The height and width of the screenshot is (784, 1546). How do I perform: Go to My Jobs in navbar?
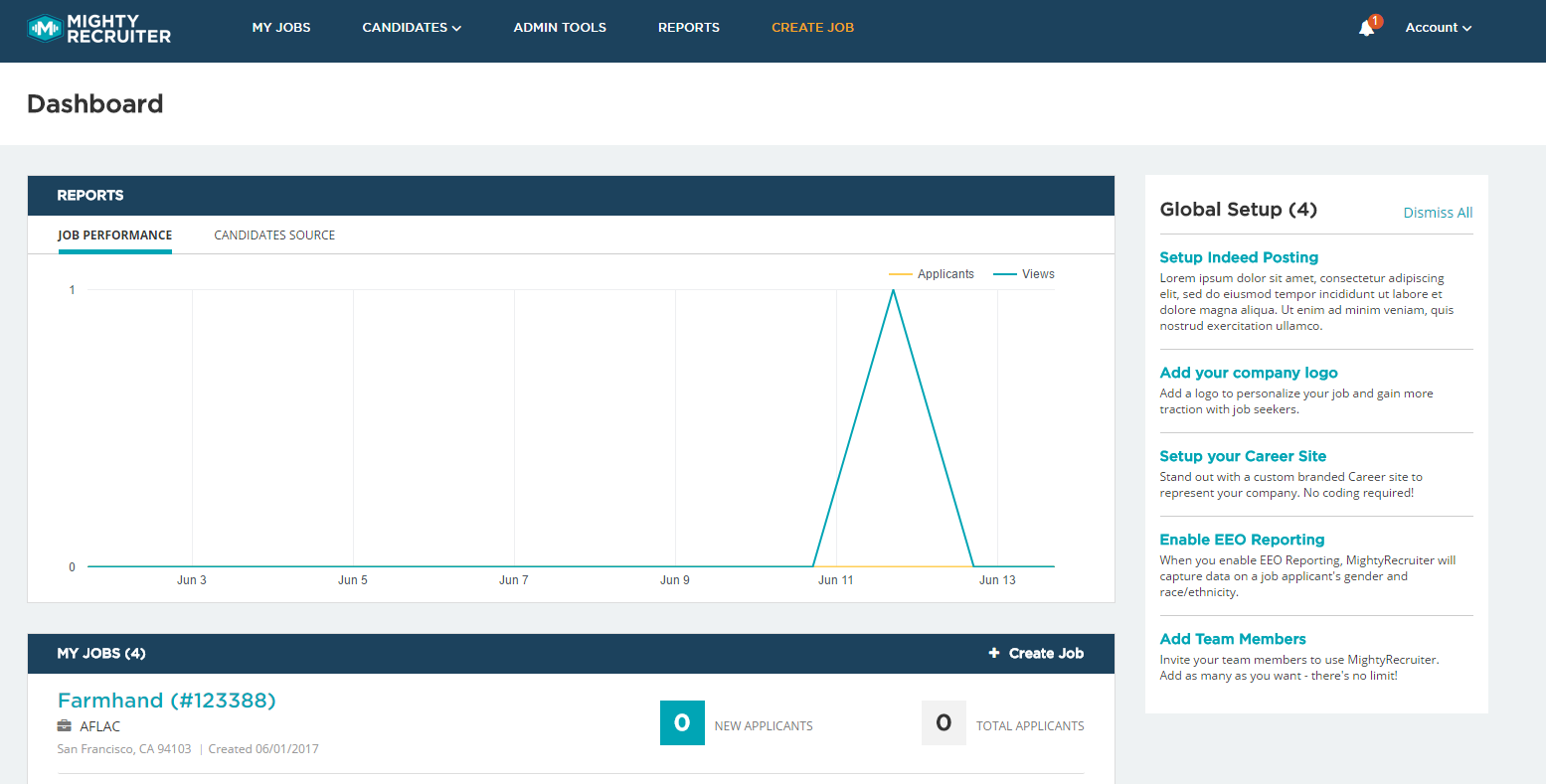point(281,28)
